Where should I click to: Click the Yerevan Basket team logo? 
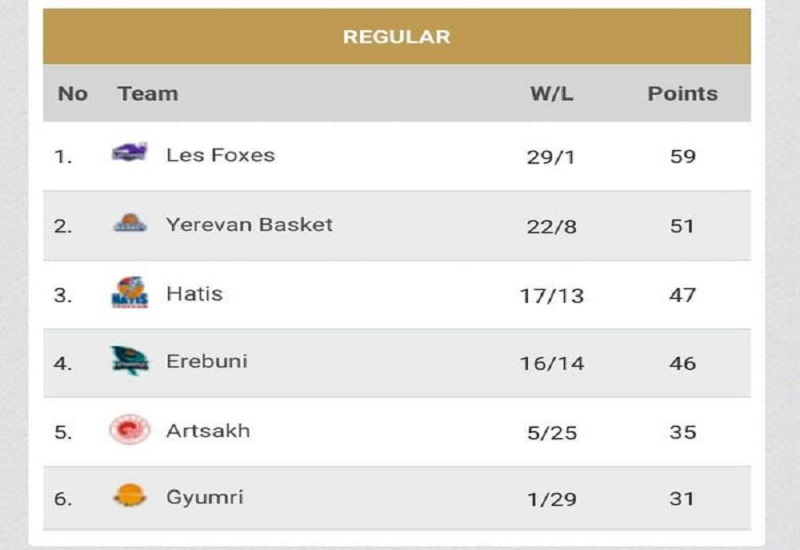click(130, 224)
